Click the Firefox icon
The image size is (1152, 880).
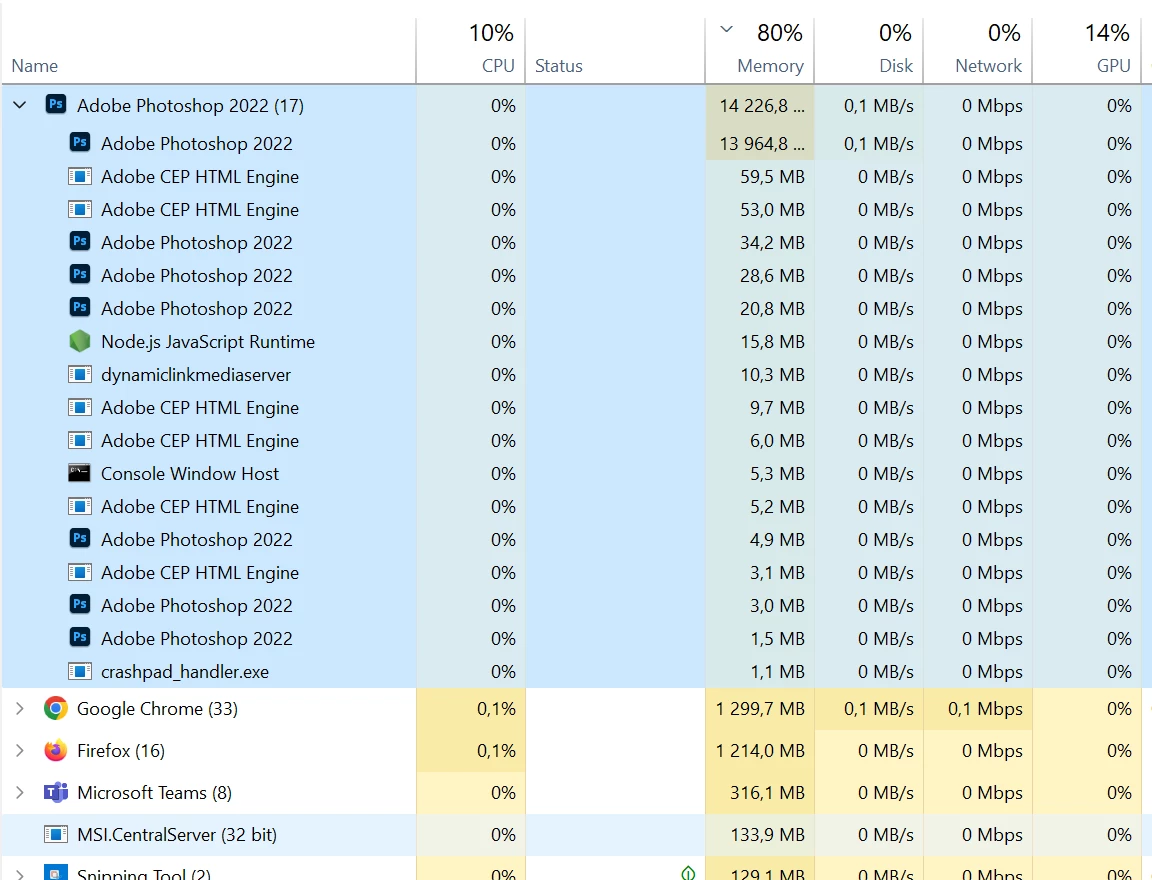pyautogui.click(x=56, y=750)
